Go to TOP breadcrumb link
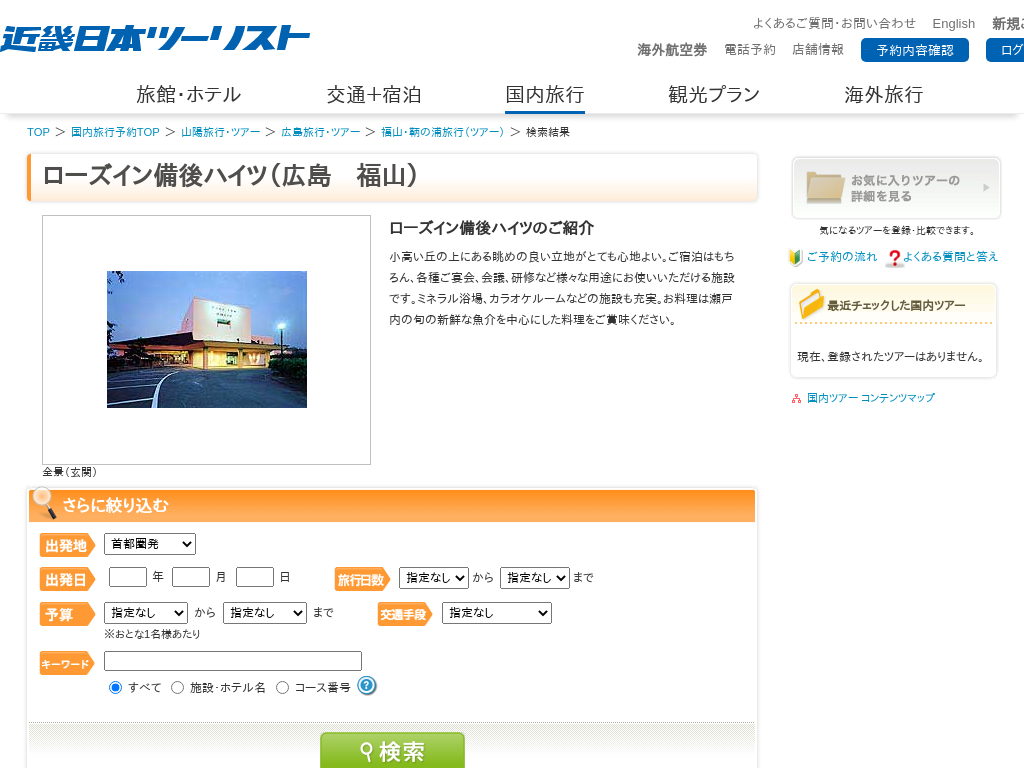Viewport: 1024px width, 768px height. [39, 132]
